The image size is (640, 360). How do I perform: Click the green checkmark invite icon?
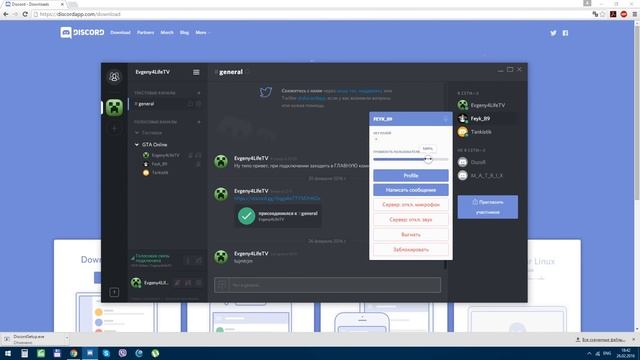pos(246,216)
